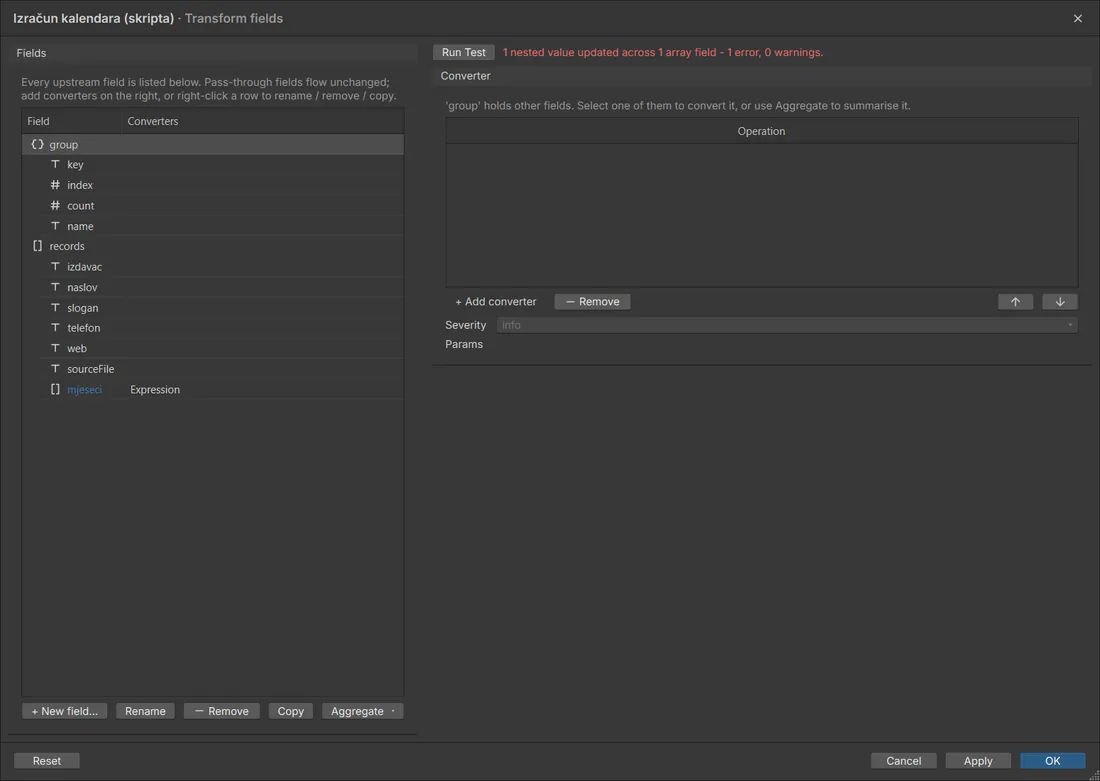Select the records field row
This screenshot has height=781, width=1100.
click(x=213, y=246)
